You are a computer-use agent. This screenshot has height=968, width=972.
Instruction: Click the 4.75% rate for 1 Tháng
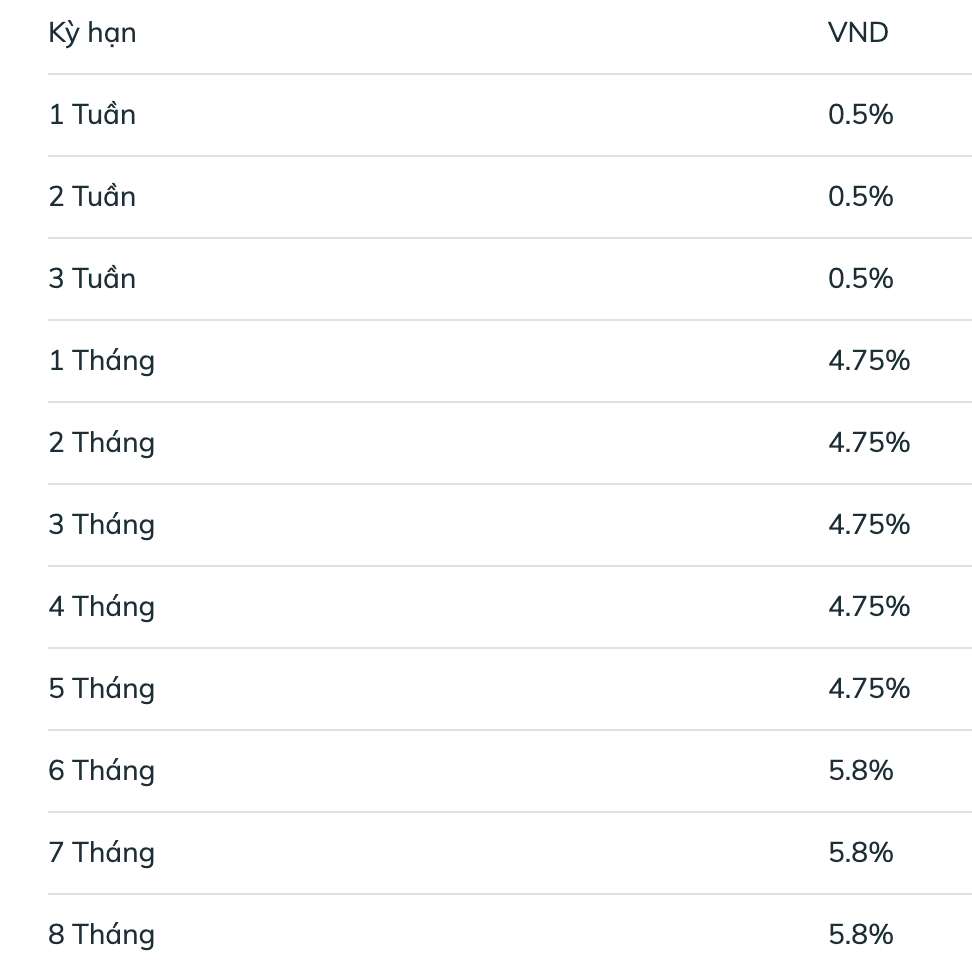(869, 361)
